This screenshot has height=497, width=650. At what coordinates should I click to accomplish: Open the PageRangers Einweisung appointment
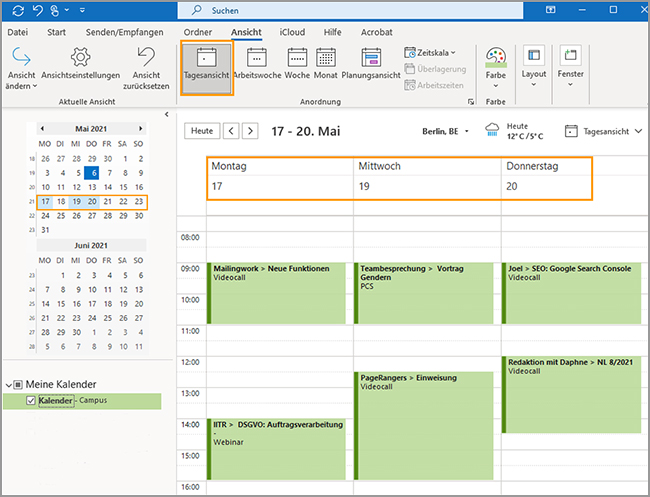(424, 426)
